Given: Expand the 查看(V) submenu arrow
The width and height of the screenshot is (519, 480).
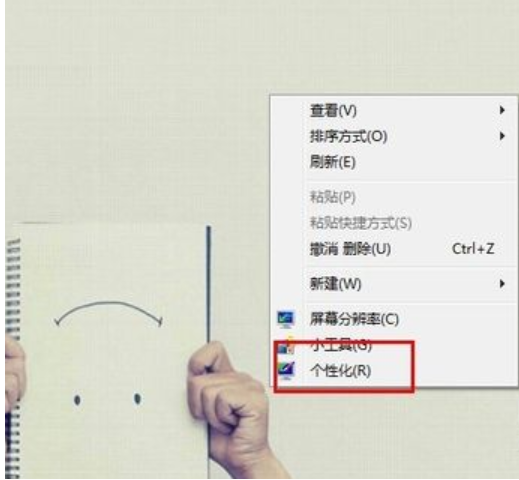Looking at the screenshot, I should click(x=502, y=110).
